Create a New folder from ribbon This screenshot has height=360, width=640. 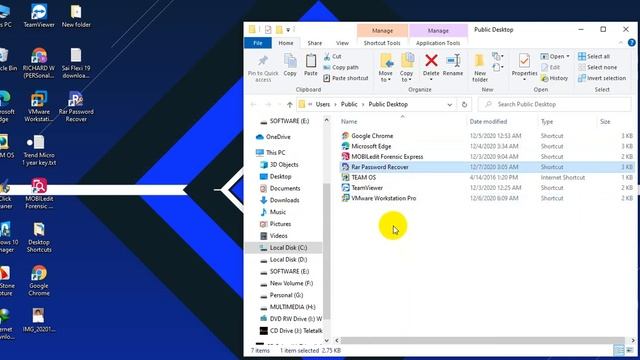480,68
